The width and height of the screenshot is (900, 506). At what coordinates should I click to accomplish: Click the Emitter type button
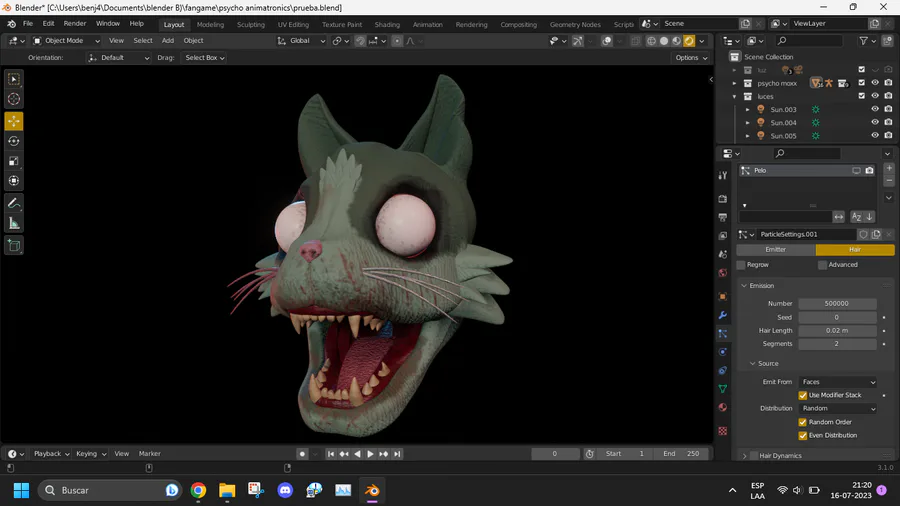point(776,250)
